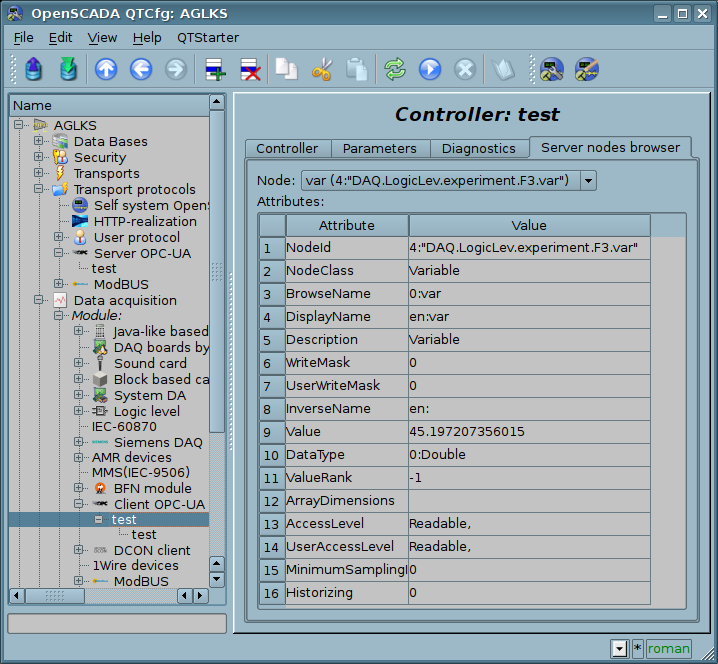718x664 pixels.
Task: Collapse the Server OPC-UA node
Action: click(59, 252)
